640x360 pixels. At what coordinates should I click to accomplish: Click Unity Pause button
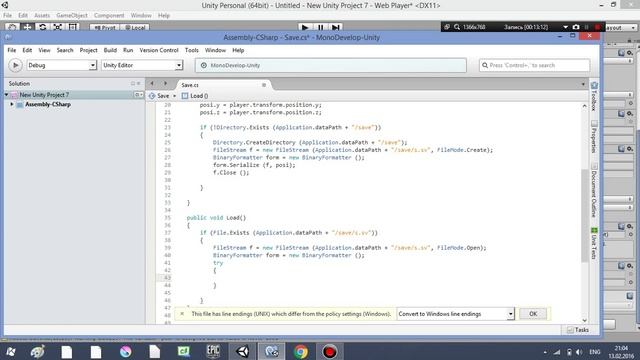pyautogui.click(x=320, y=27)
